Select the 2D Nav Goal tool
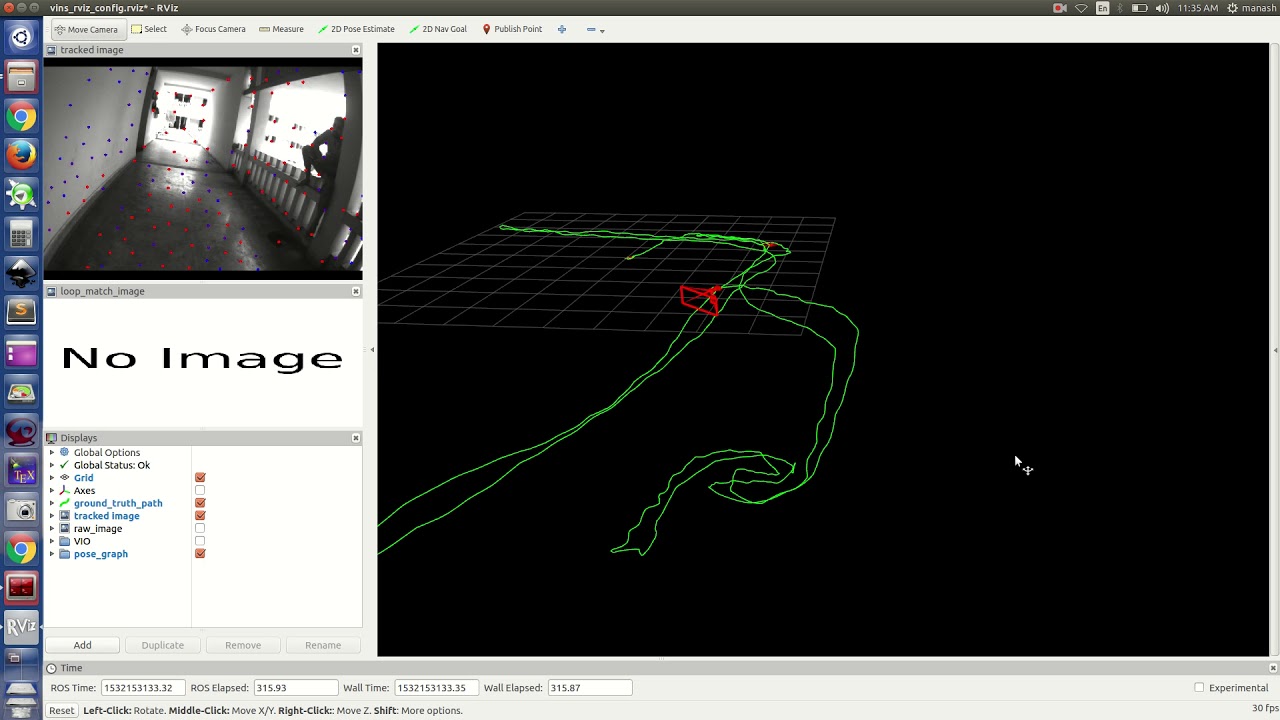Viewport: 1280px width, 720px height. pos(438,29)
